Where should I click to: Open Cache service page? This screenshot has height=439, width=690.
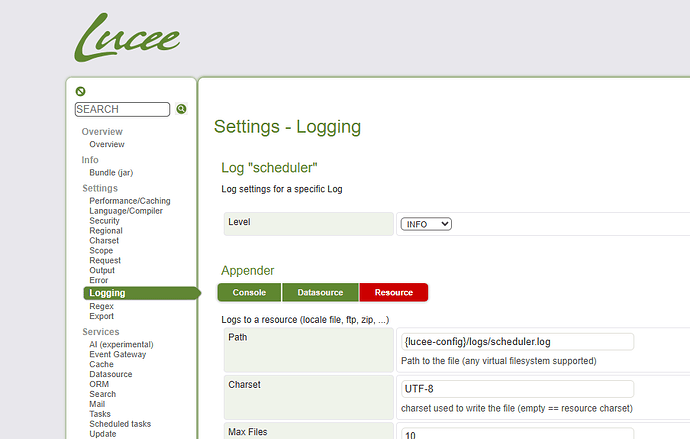click(x=101, y=364)
